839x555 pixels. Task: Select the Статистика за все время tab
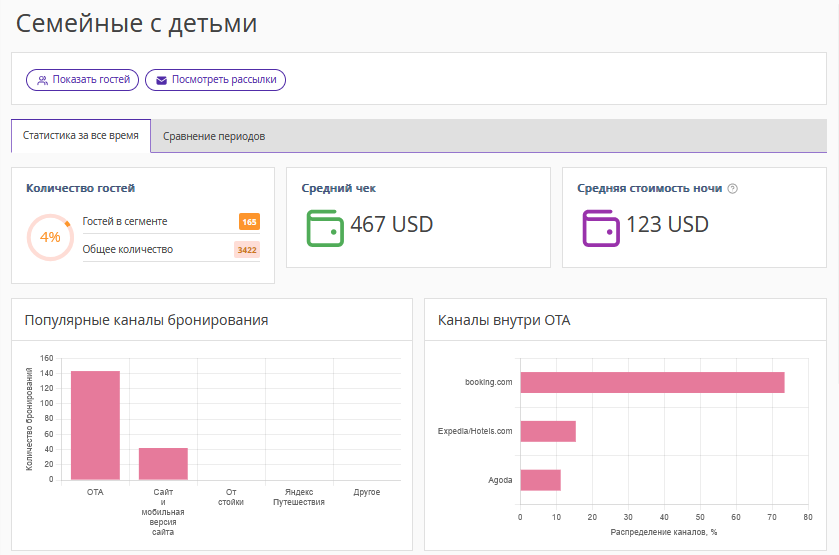[81, 135]
